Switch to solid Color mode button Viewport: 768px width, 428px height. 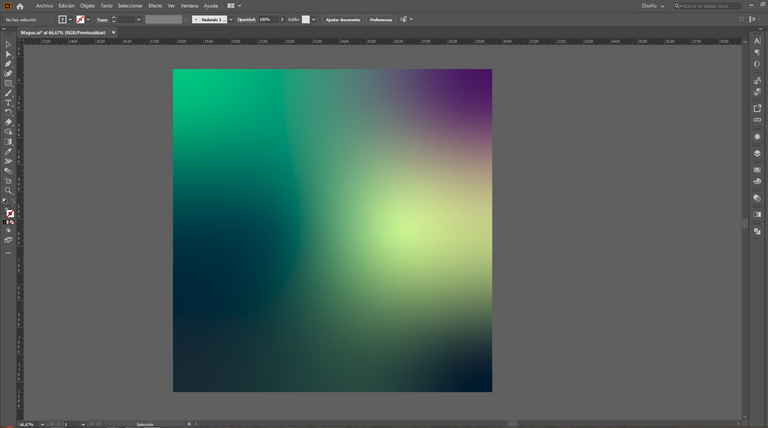[x=5, y=222]
